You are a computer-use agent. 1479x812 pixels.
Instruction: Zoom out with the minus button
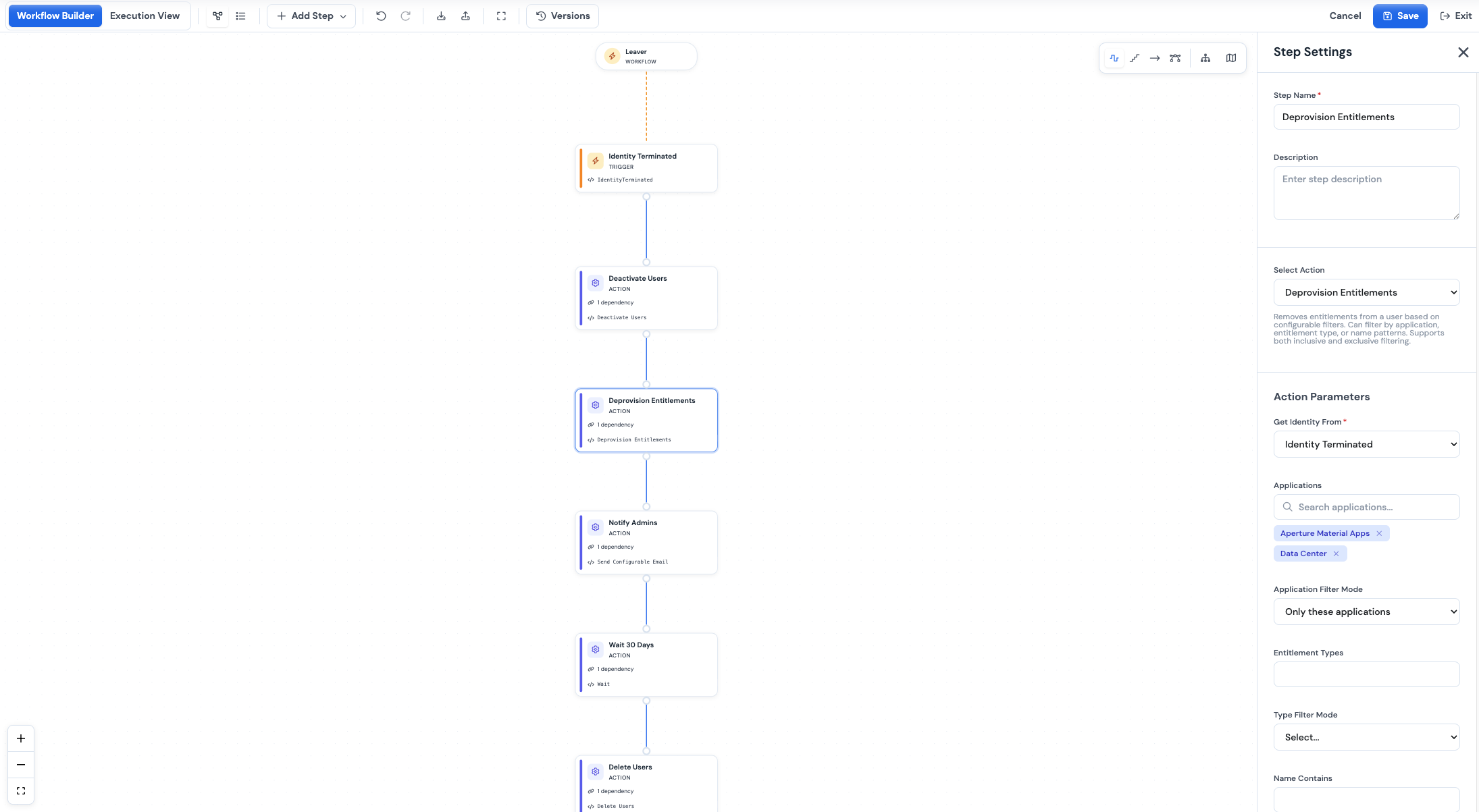(21, 765)
